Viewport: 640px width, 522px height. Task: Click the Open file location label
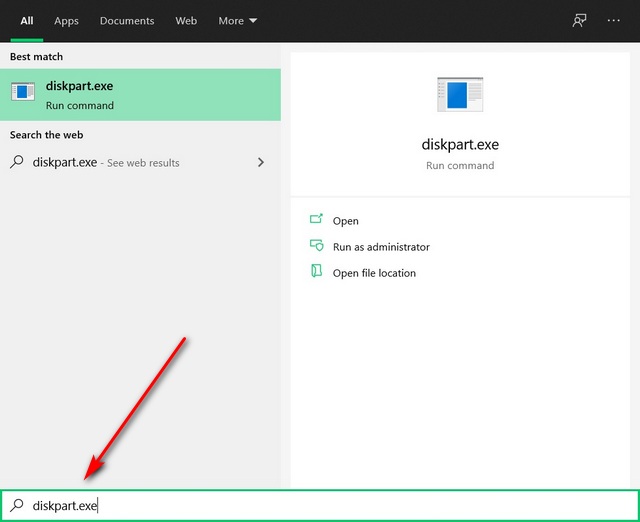coord(374,273)
